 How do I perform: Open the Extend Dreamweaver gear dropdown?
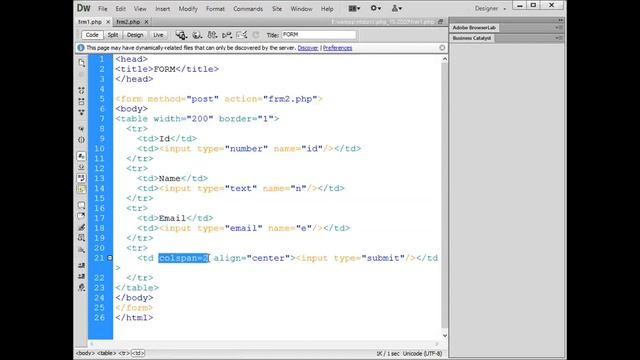[376, 8]
